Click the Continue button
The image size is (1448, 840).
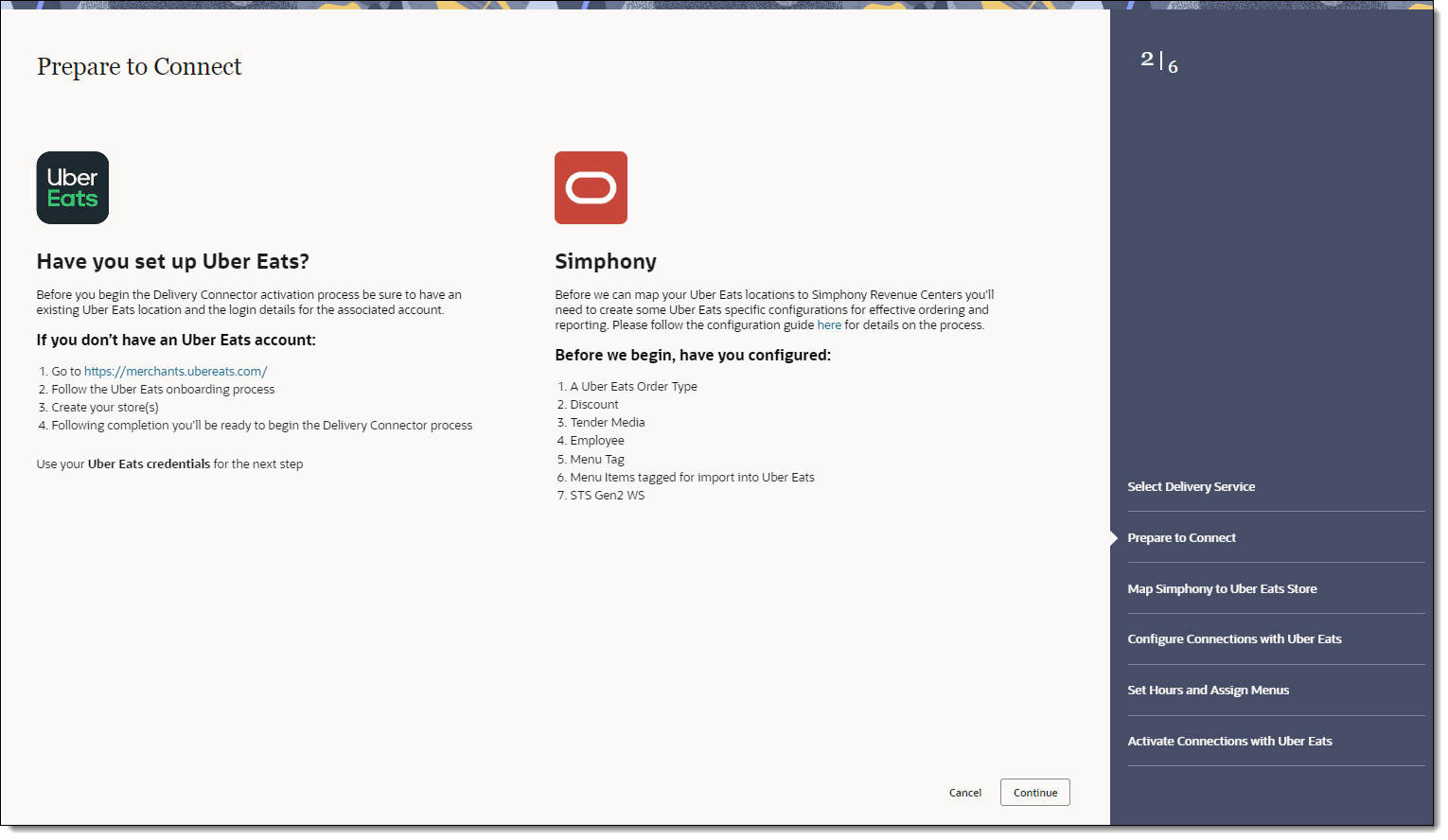[1035, 793]
